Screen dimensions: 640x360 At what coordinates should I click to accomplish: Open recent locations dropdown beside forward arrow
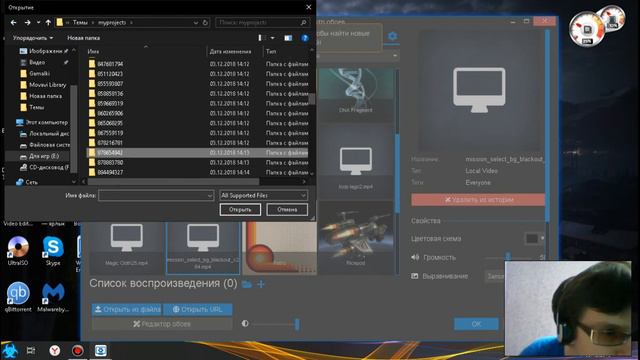[38, 22]
